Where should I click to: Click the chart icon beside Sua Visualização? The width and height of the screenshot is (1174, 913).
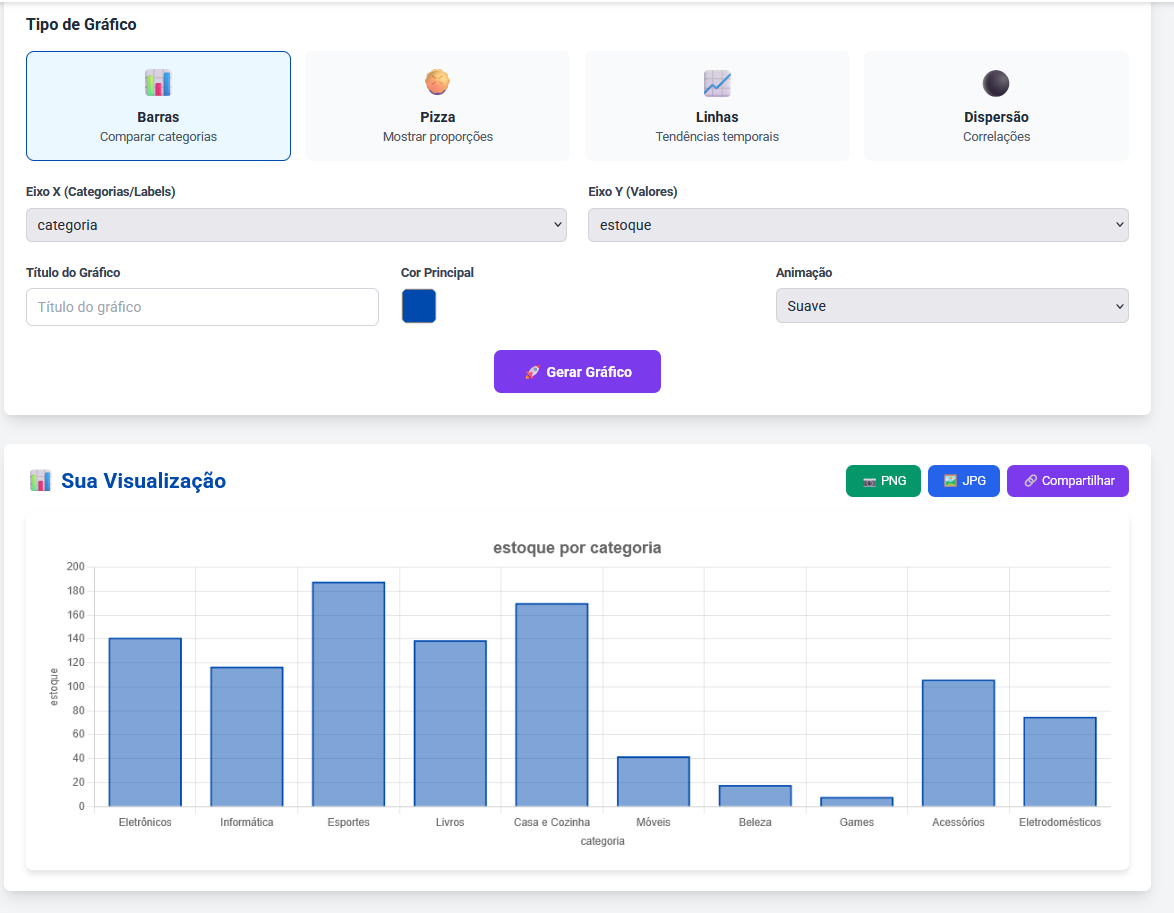pyautogui.click(x=40, y=481)
